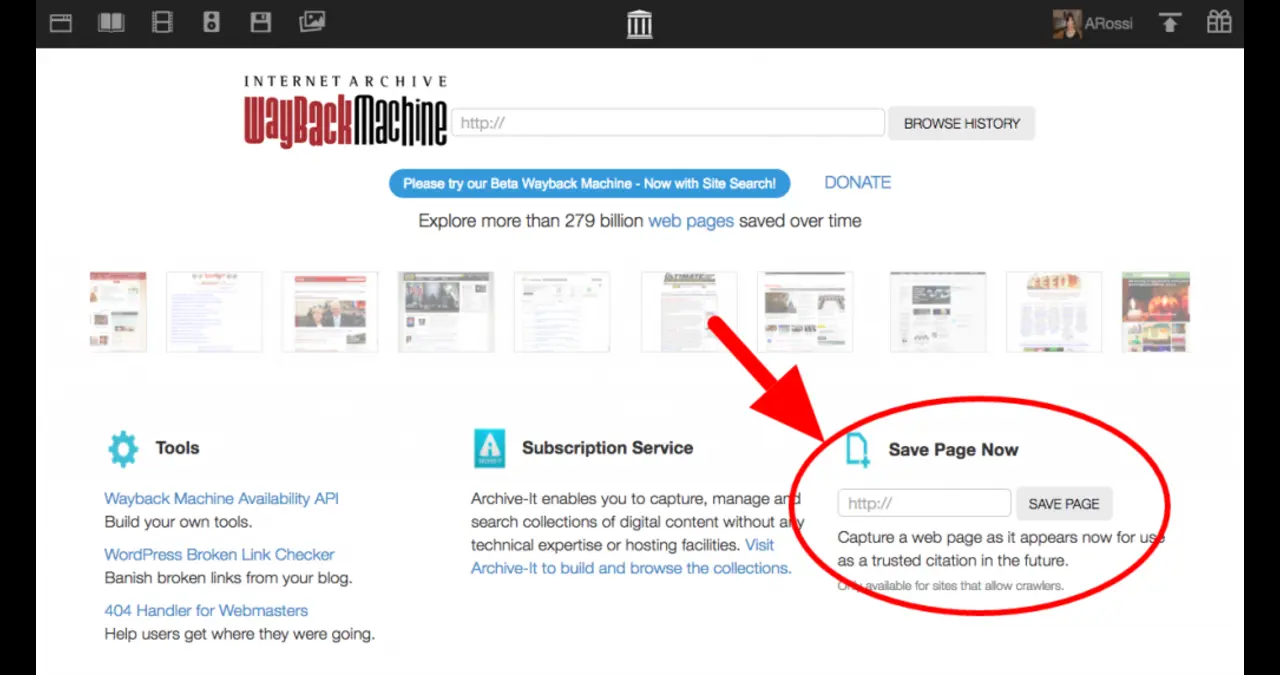
Task: Open the DONATE link
Action: (x=857, y=182)
